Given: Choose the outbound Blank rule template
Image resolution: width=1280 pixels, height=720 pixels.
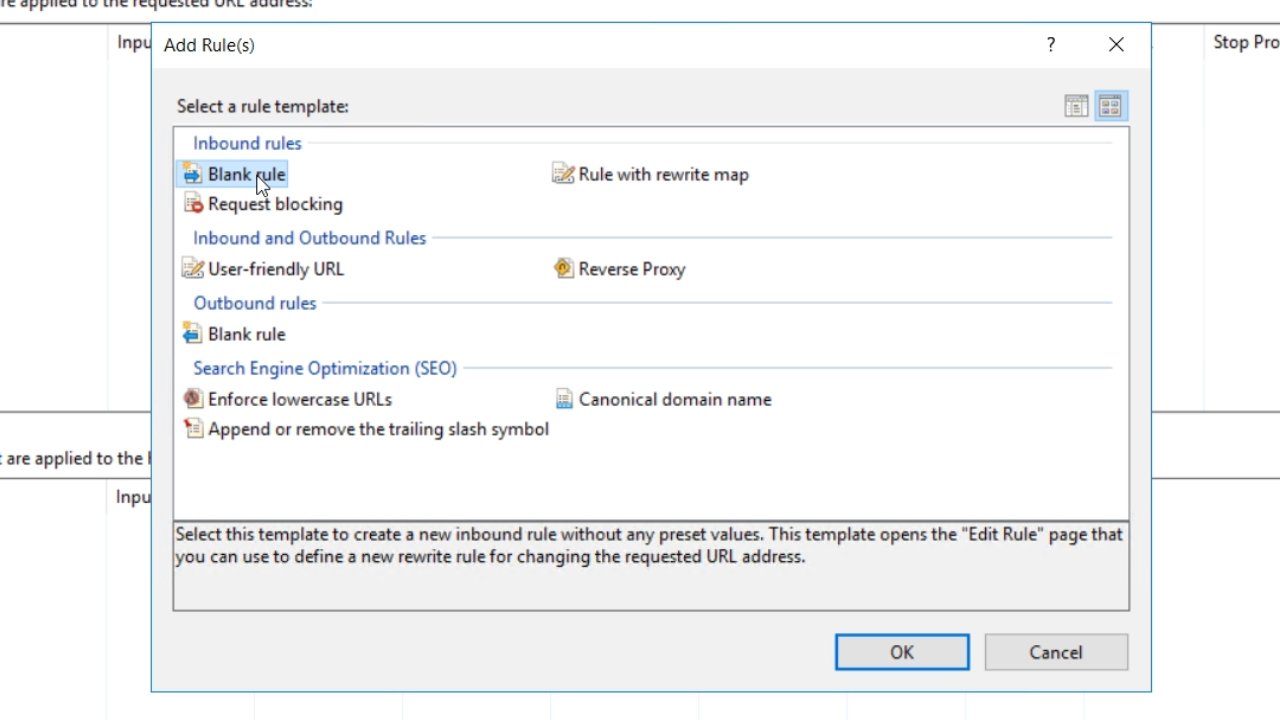Looking at the screenshot, I should pos(246,335).
